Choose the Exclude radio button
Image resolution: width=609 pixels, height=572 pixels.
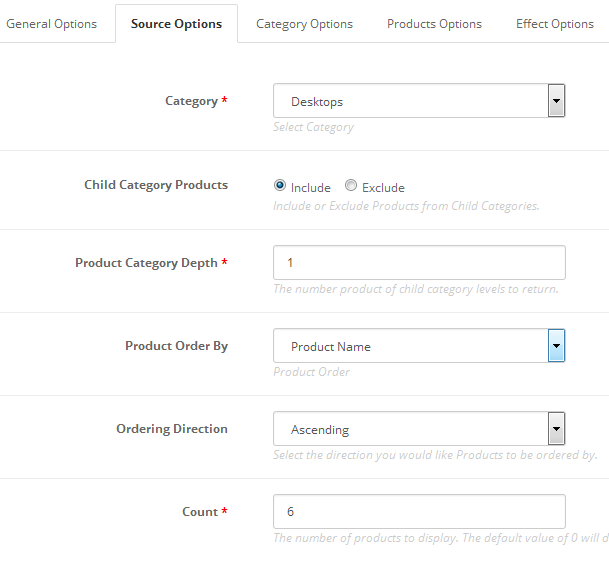click(x=351, y=186)
